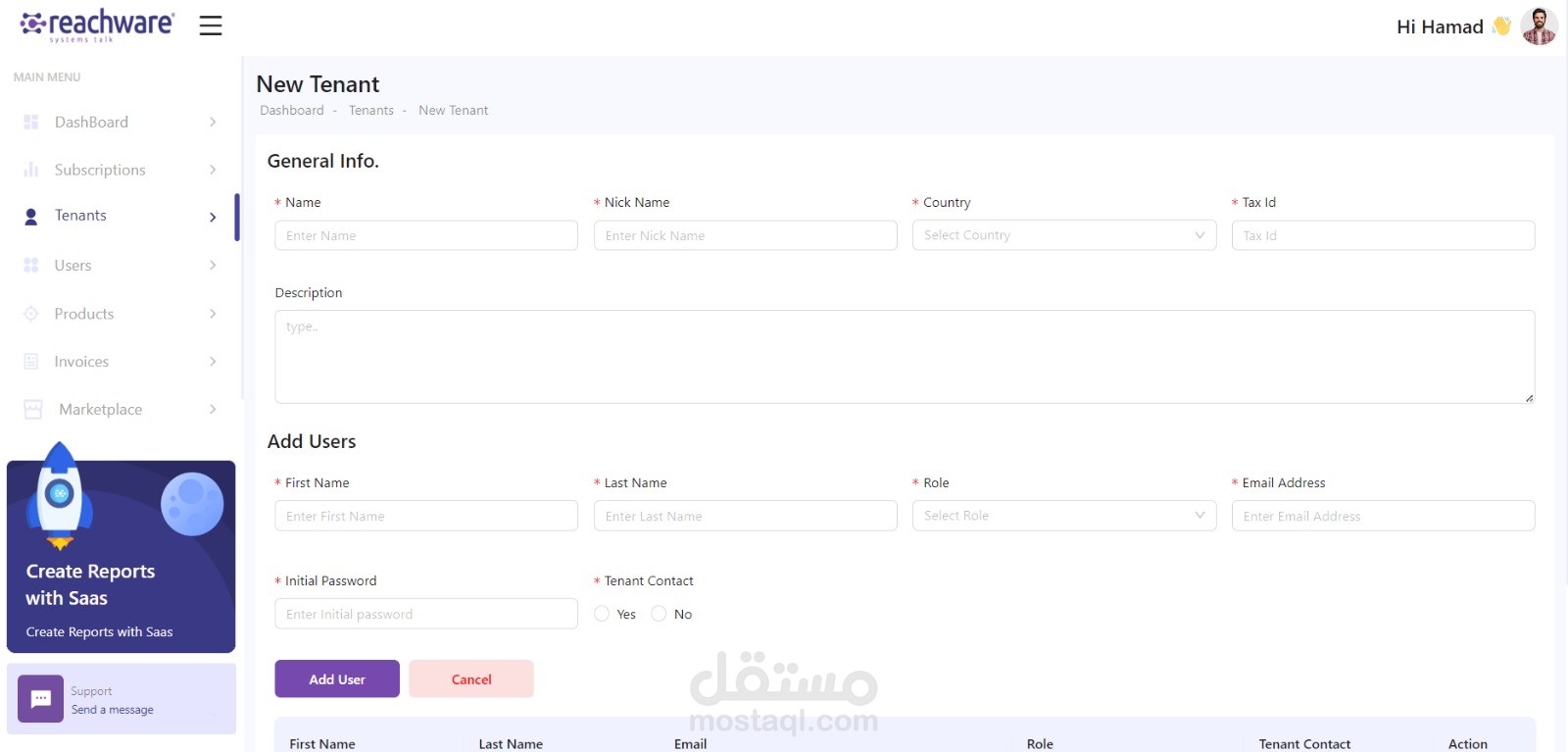
Task: Expand the Invoices menu chevron
Action: [213, 362]
